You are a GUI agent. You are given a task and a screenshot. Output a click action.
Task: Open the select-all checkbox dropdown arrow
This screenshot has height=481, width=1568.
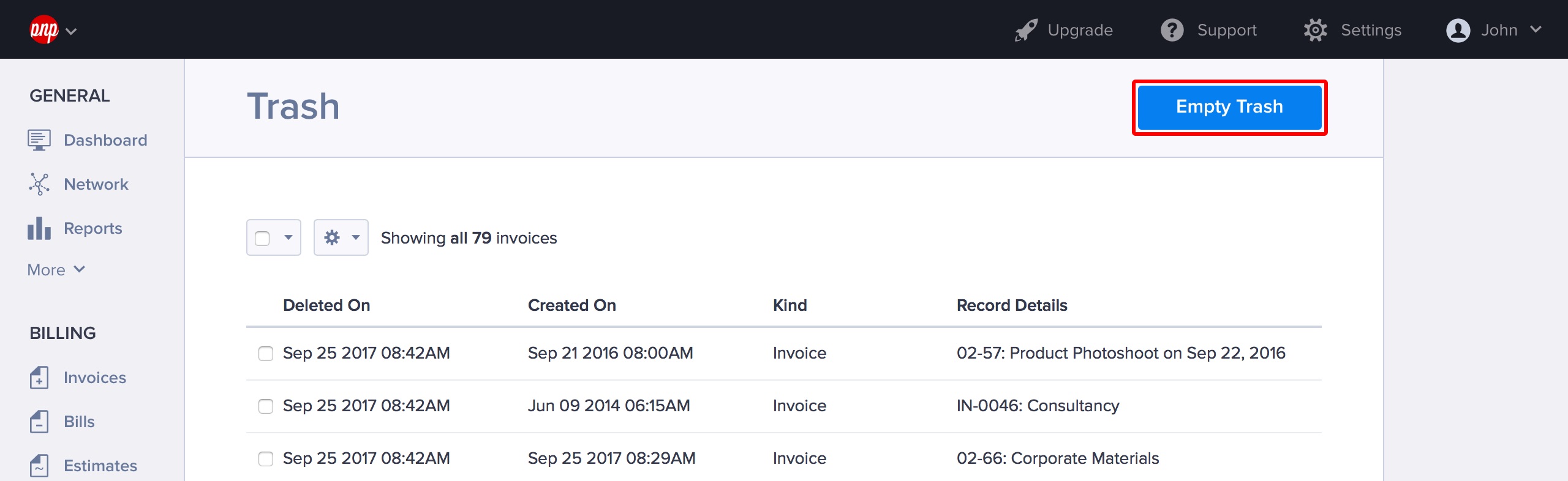coord(288,237)
